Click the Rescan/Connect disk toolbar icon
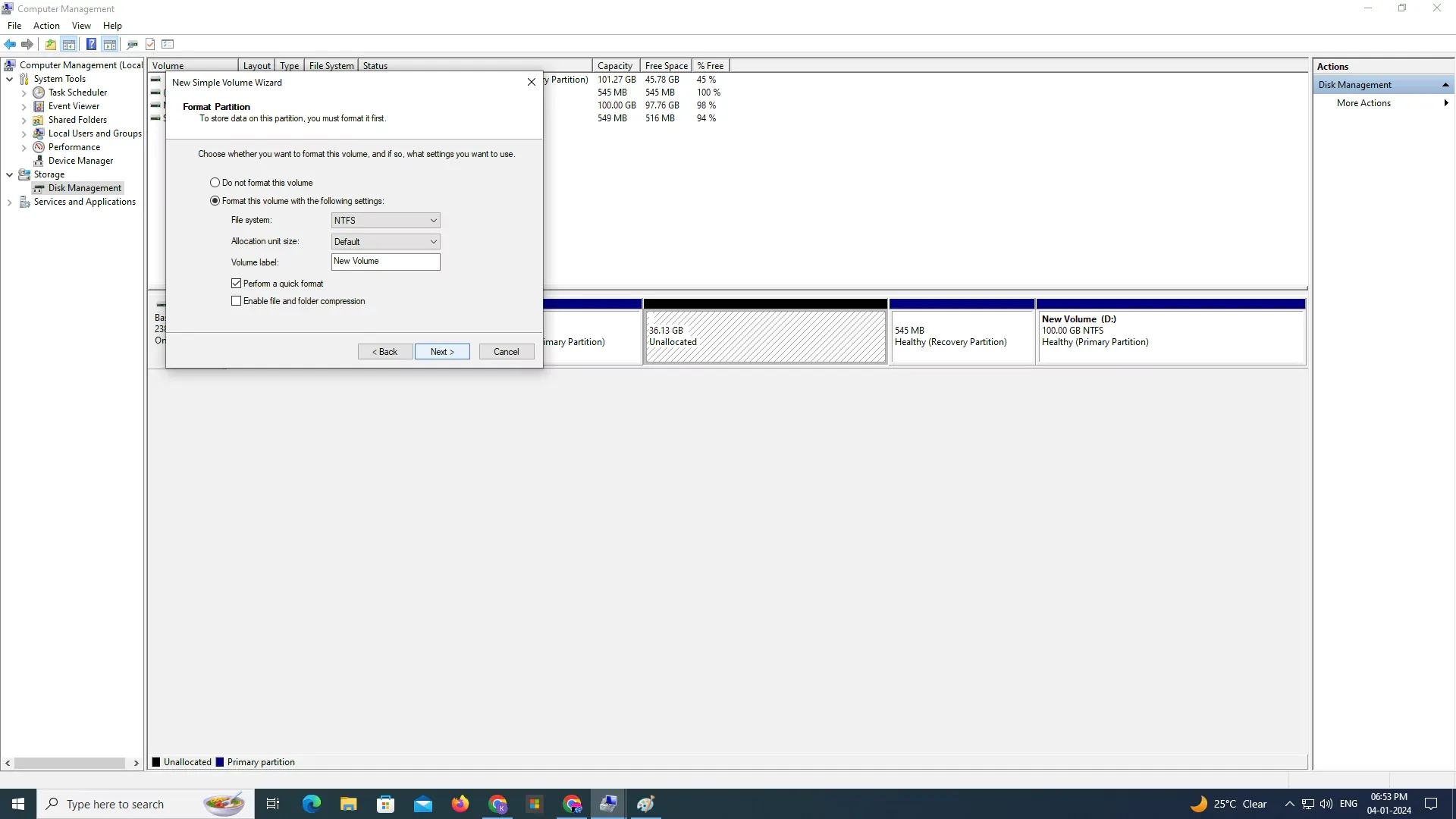 (132, 44)
